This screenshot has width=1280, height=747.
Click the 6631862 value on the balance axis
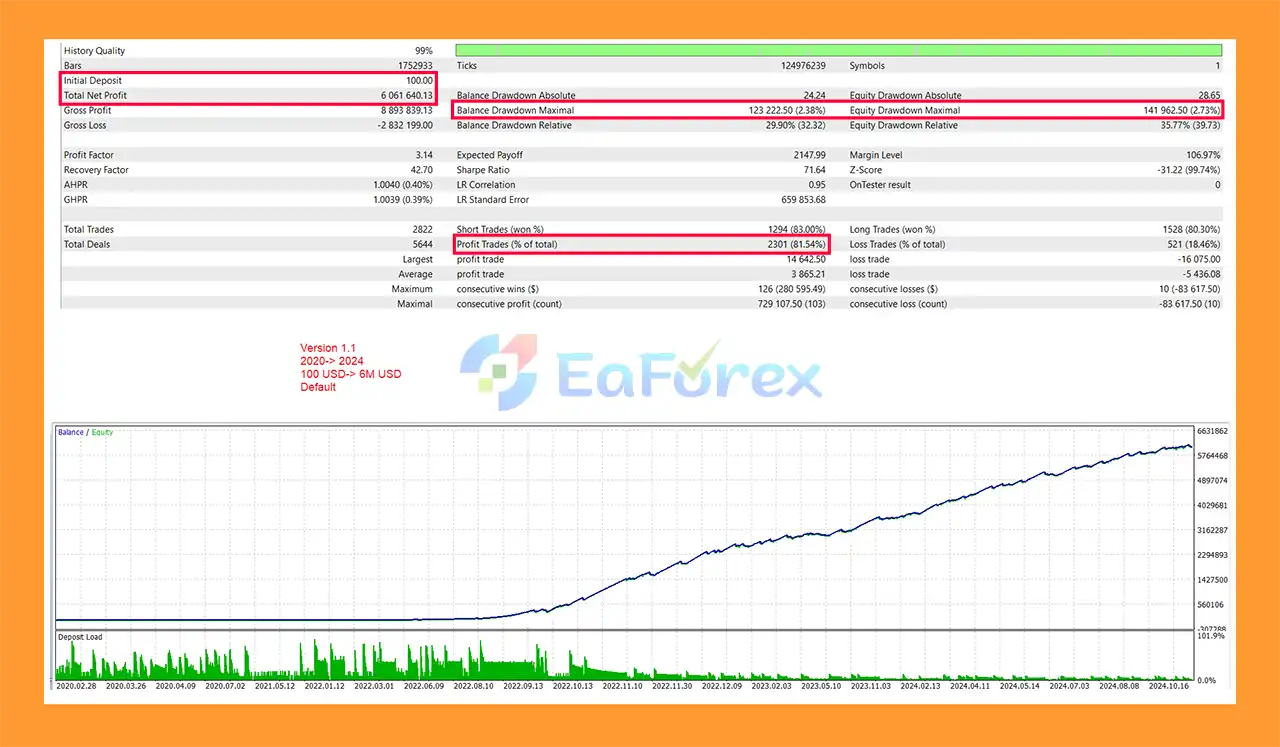[1212, 432]
